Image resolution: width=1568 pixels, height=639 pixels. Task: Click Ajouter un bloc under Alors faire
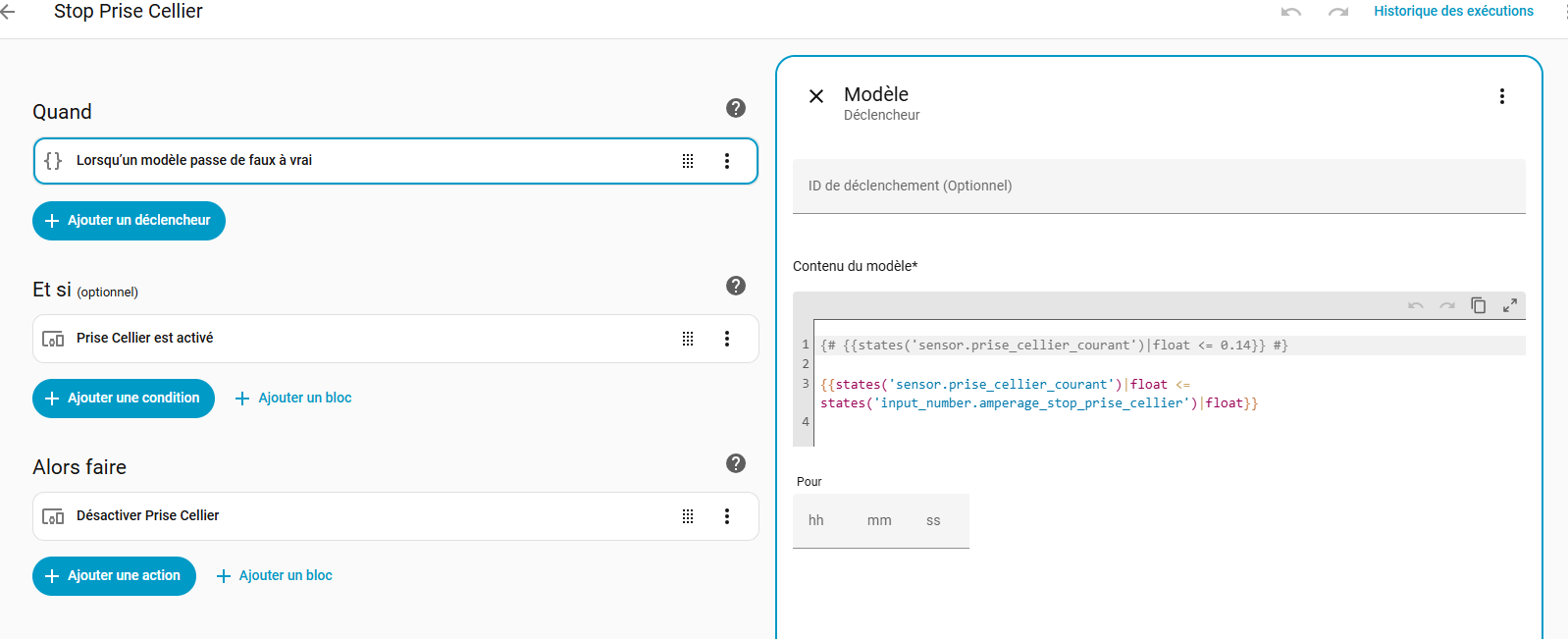click(275, 576)
